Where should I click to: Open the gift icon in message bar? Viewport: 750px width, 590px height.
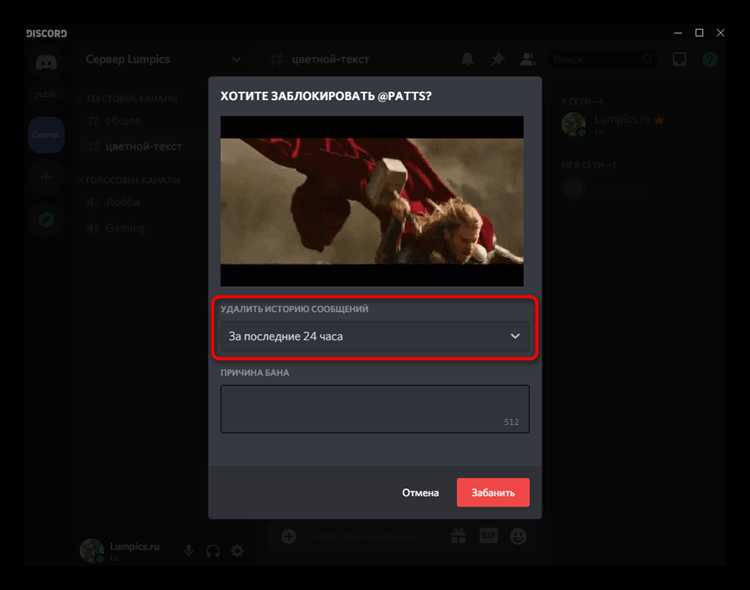pos(458,536)
